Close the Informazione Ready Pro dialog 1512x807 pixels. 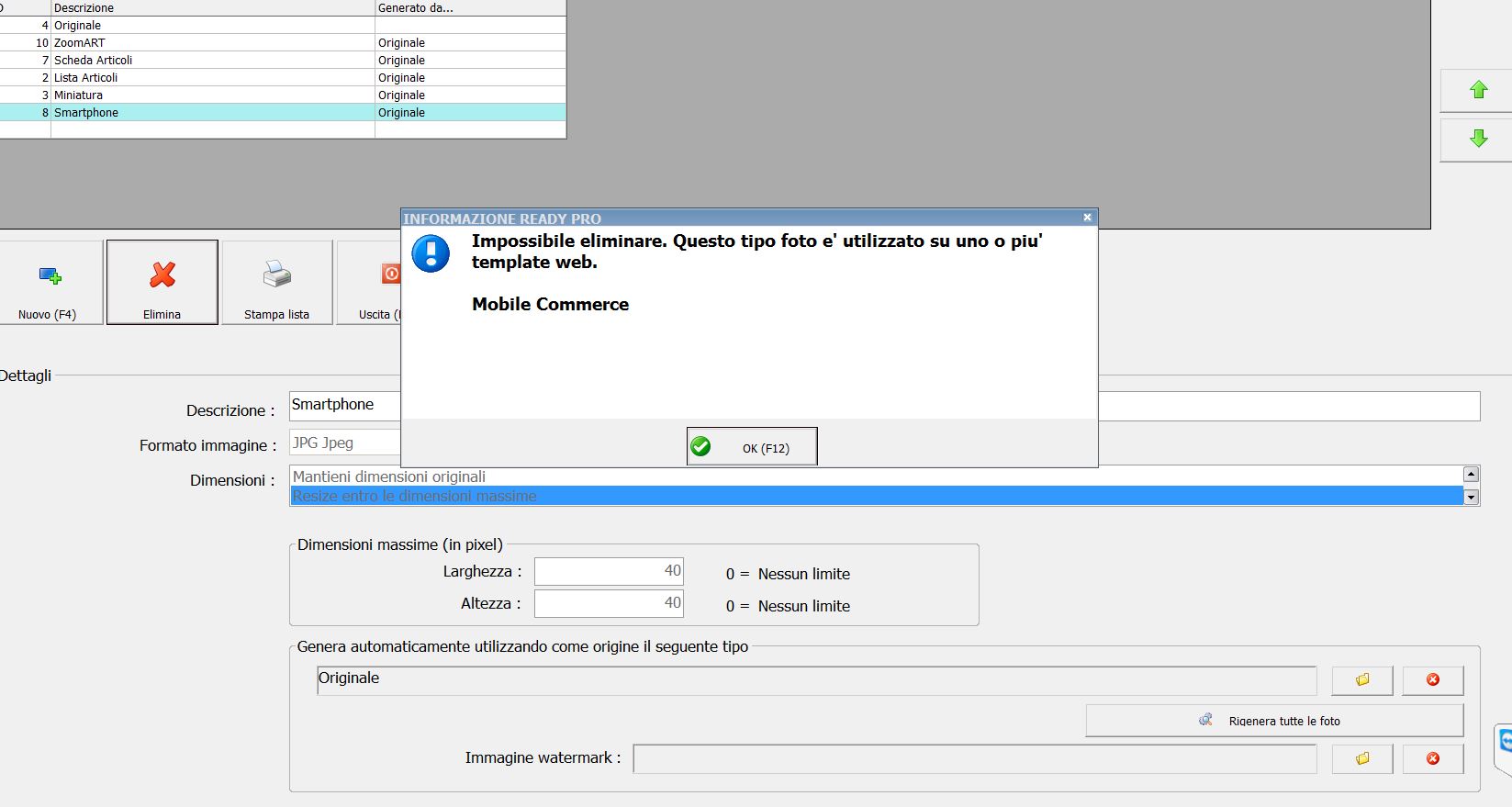(x=1087, y=218)
